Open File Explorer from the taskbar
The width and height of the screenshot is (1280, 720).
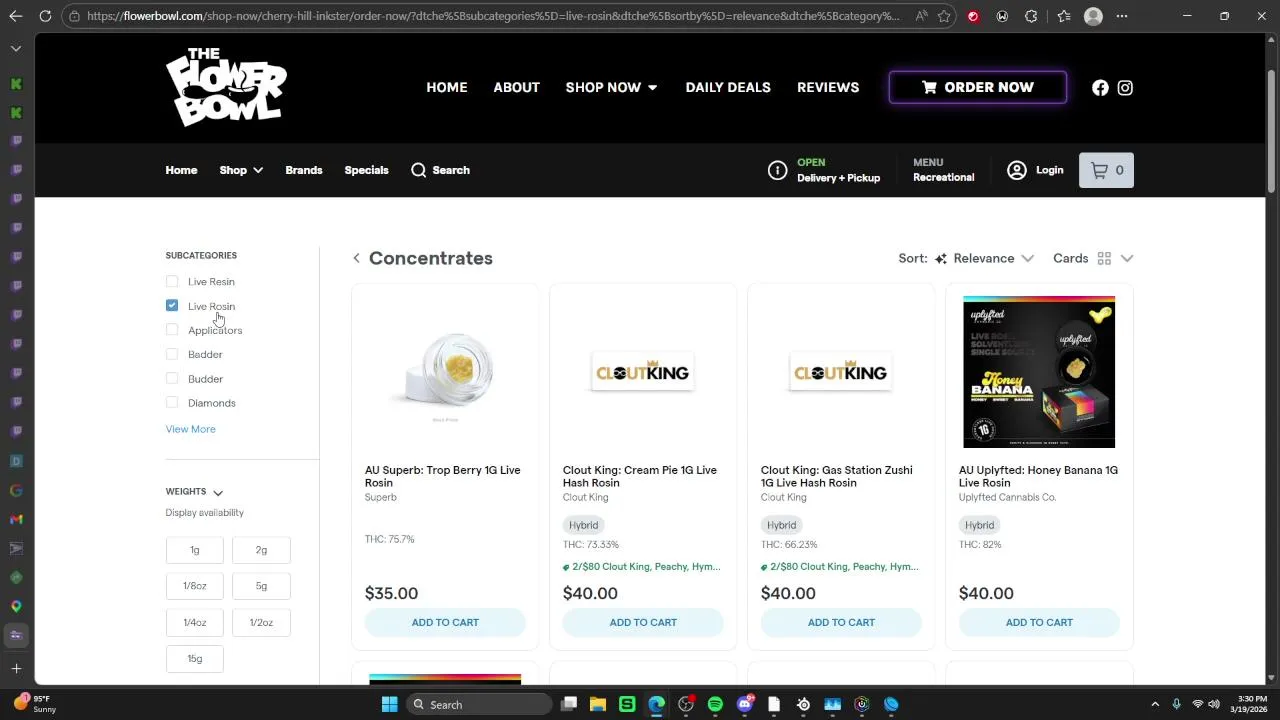tap(598, 704)
